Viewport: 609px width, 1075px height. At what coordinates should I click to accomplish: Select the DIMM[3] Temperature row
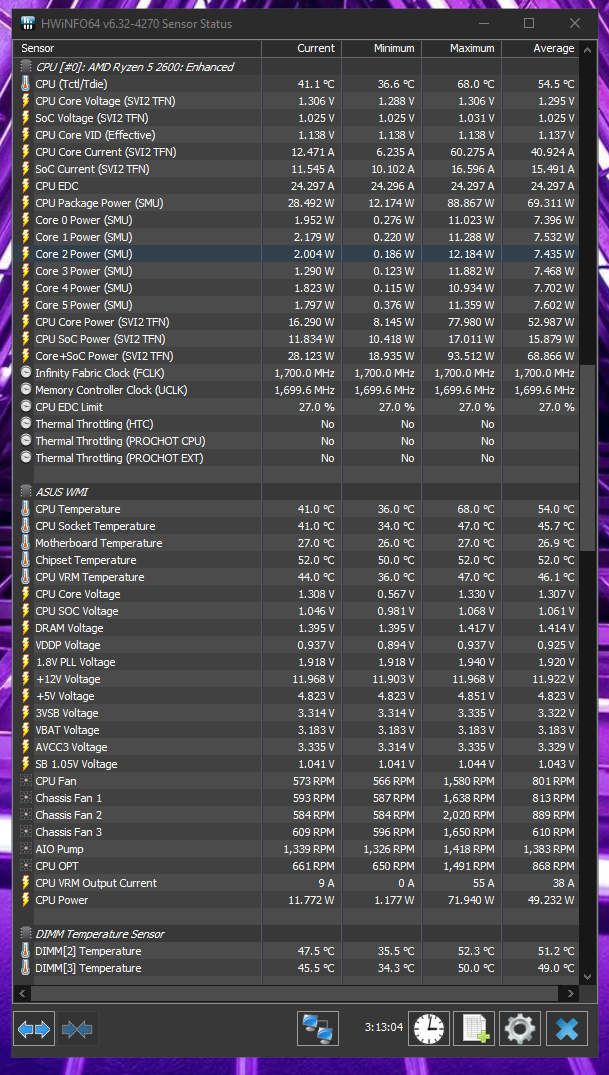(296, 968)
